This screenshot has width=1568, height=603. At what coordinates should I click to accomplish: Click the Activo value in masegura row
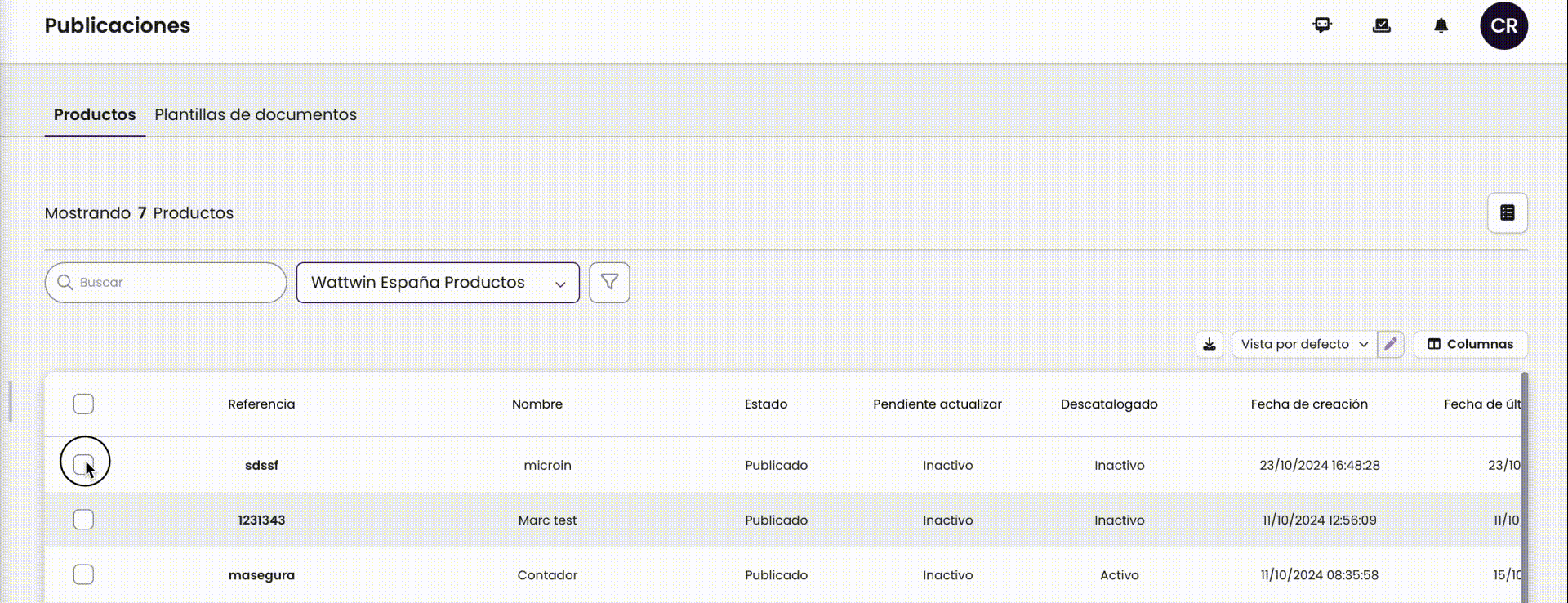[x=1119, y=574]
